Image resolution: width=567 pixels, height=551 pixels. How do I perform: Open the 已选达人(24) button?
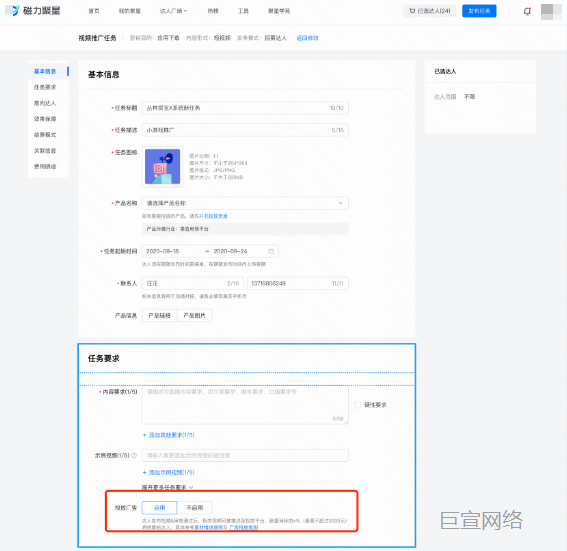[430, 11]
